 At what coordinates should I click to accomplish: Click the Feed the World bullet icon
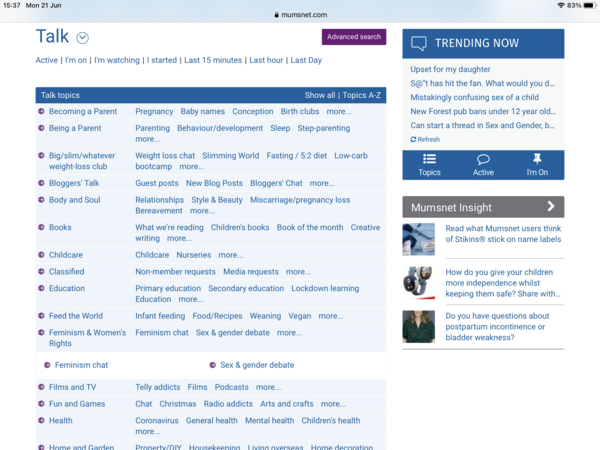click(x=41, y=316)
